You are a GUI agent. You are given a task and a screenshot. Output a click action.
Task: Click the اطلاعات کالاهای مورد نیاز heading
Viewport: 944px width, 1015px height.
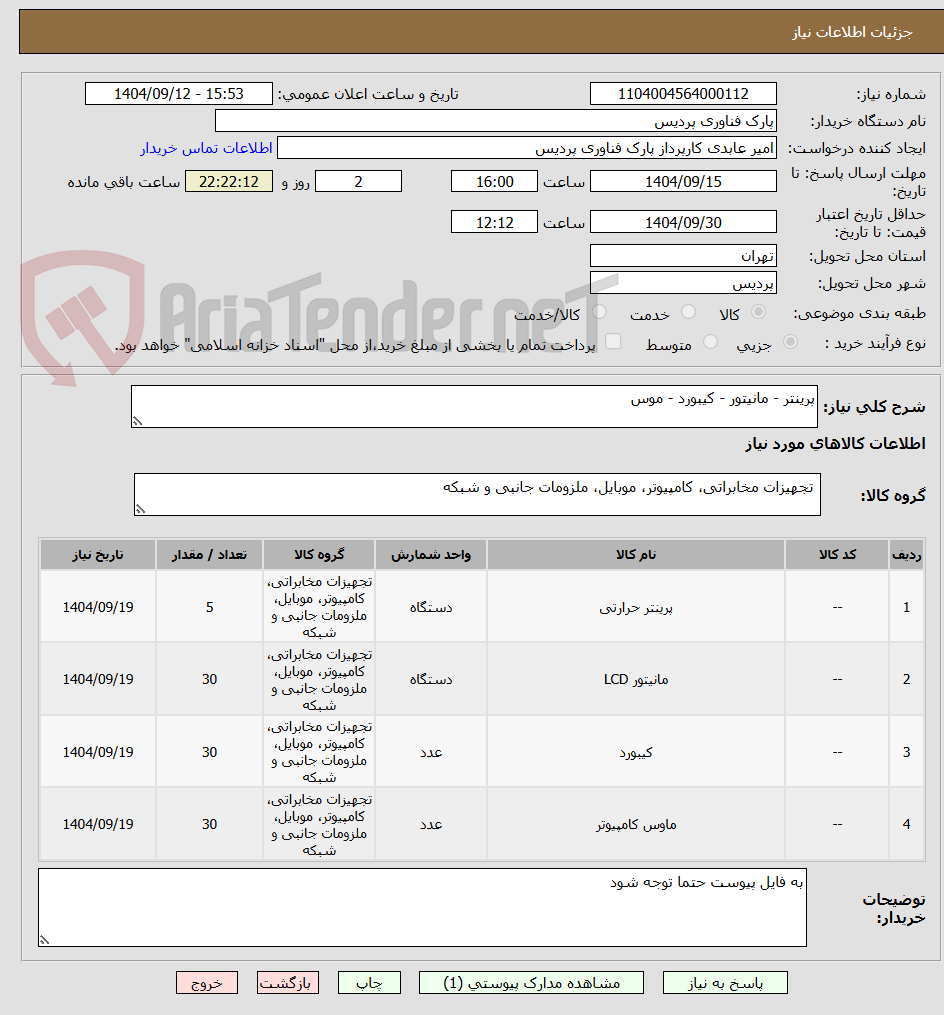[835, 443]
